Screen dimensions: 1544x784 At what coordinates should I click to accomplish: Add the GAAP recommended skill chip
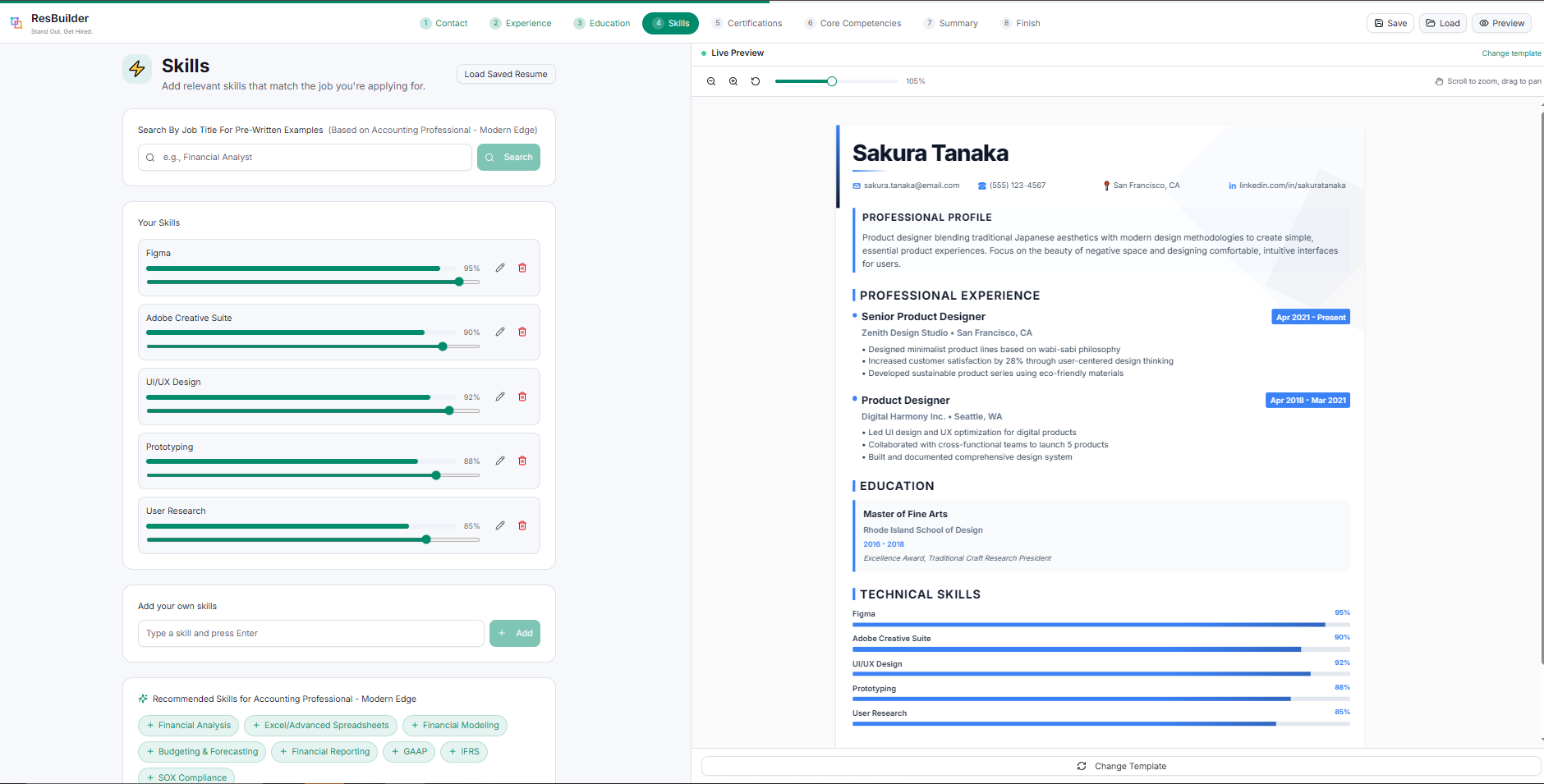pos(409,752)
